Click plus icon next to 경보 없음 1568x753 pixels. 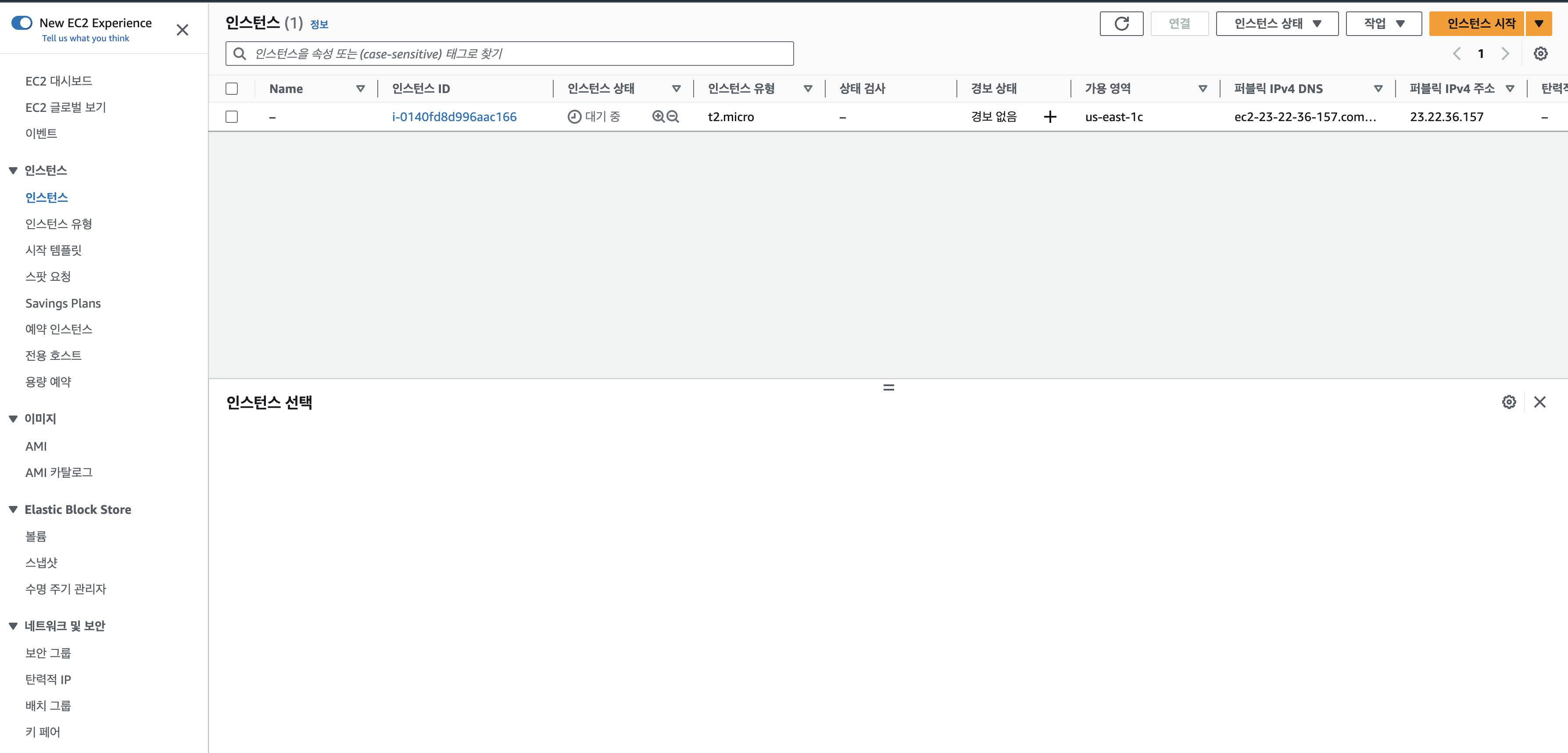coord(1050,117)
